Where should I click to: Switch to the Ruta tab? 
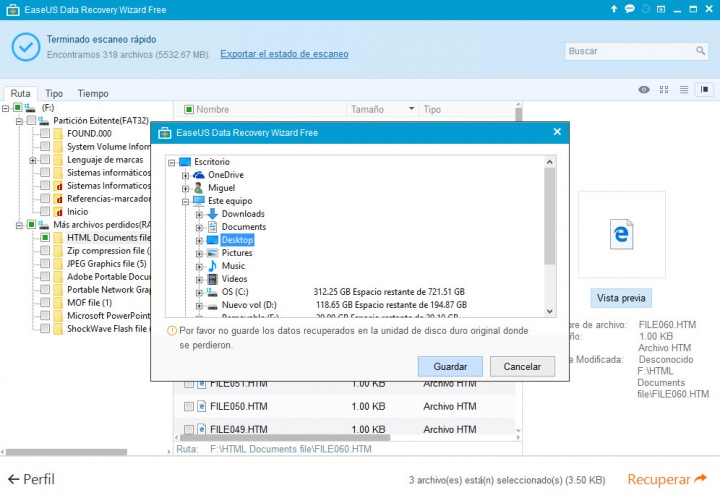(20, 93)
